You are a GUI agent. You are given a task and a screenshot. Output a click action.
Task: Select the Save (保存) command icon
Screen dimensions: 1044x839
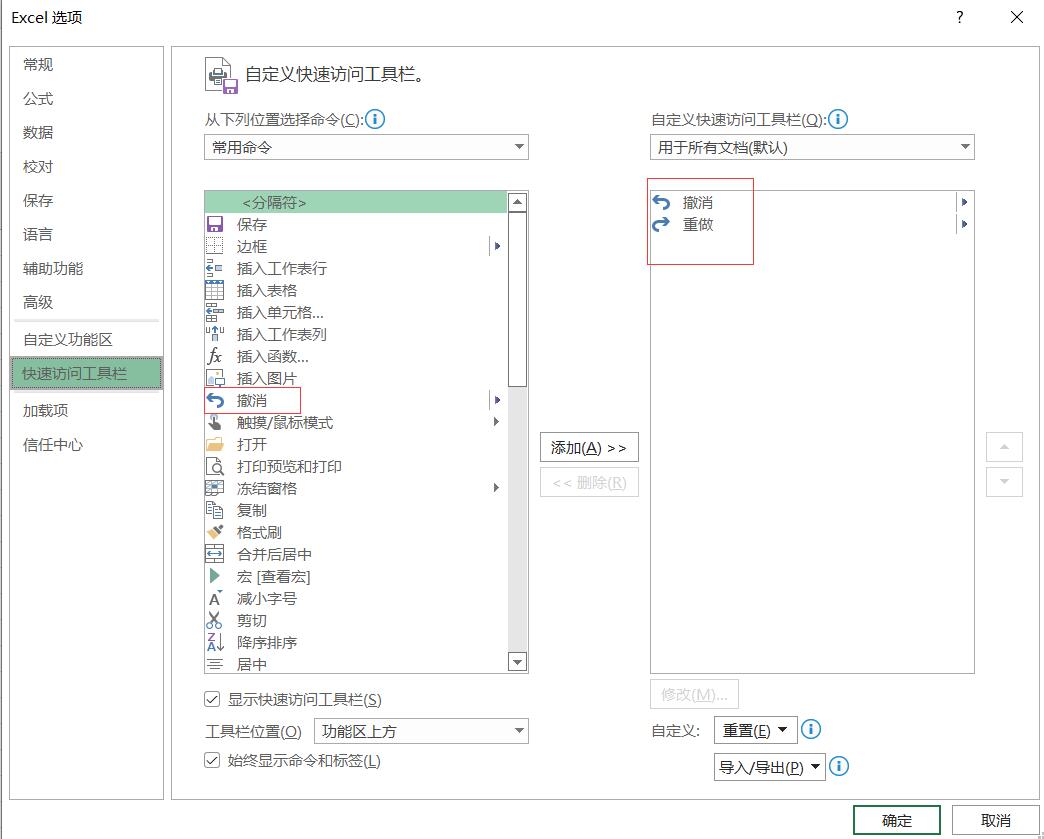pos(214,224)
